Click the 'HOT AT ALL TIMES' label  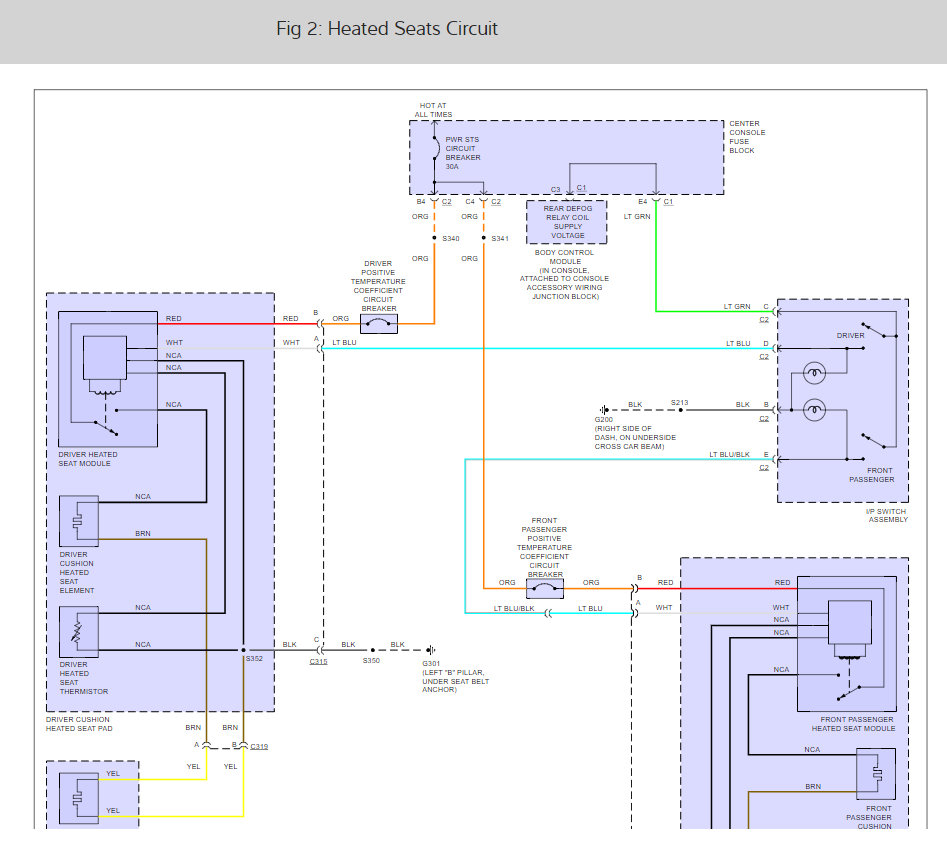(x=433, y=110)
